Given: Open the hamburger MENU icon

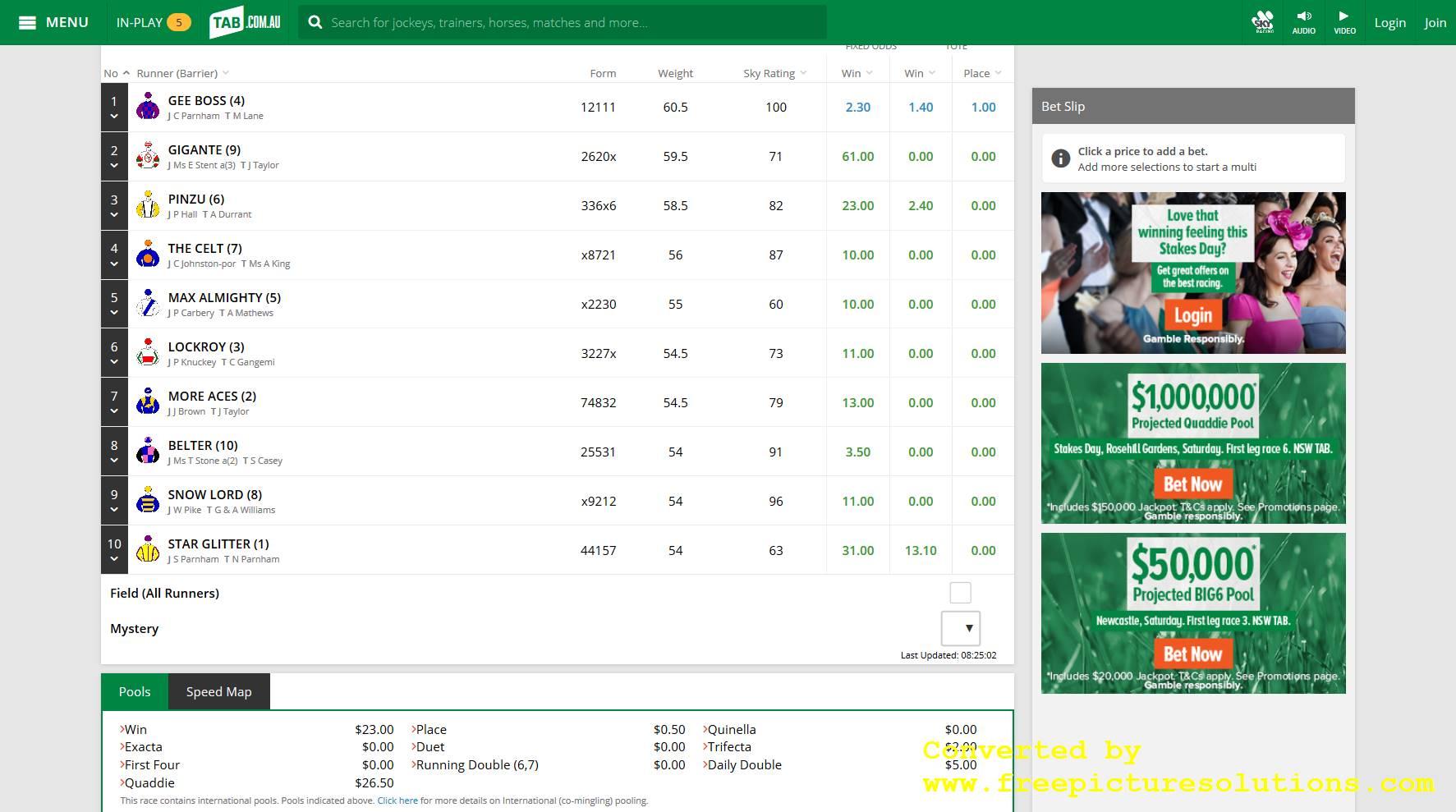Looking at the screenshot, I should [27, 22].
